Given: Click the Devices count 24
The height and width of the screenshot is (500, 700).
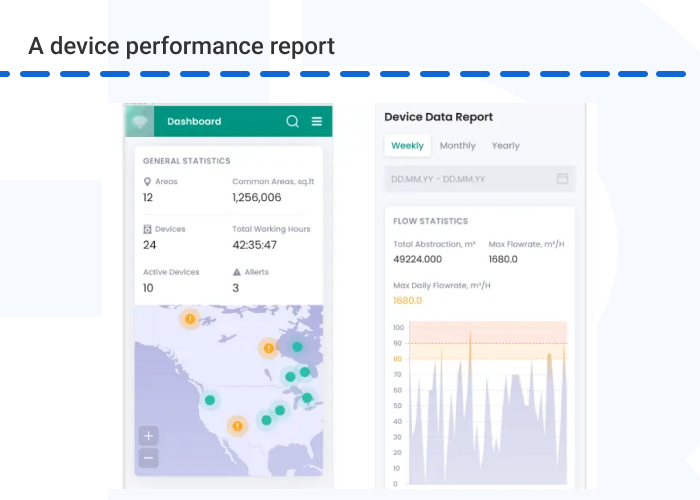Looking at the screenshot, I should (x=150, y=245).
